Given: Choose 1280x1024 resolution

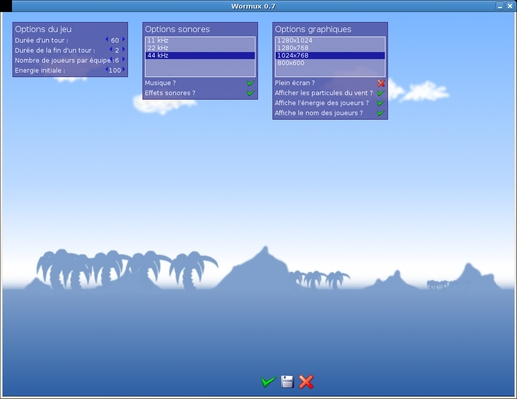Looking at the screenshot, I should 330,40.
